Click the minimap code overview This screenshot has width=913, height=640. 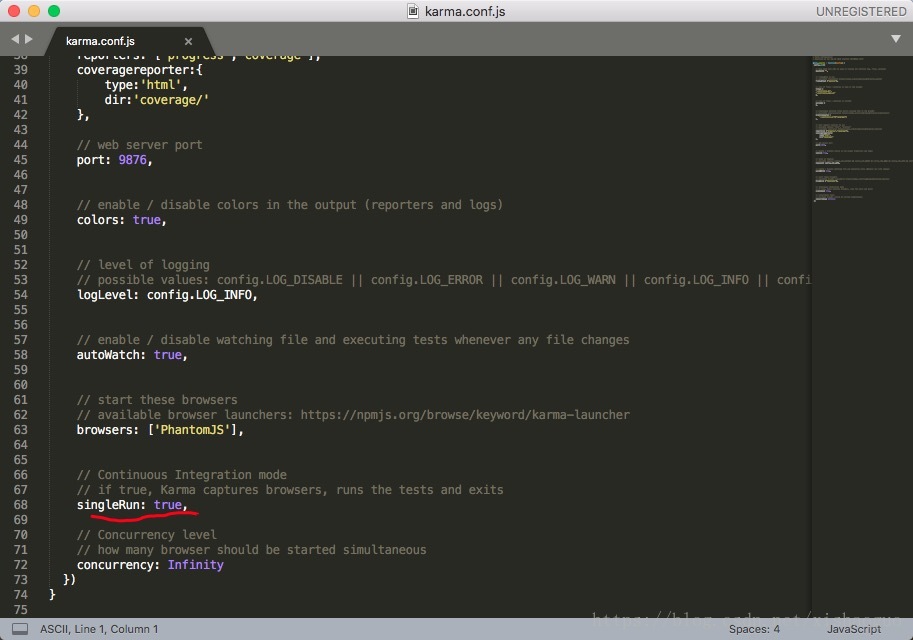862,129
